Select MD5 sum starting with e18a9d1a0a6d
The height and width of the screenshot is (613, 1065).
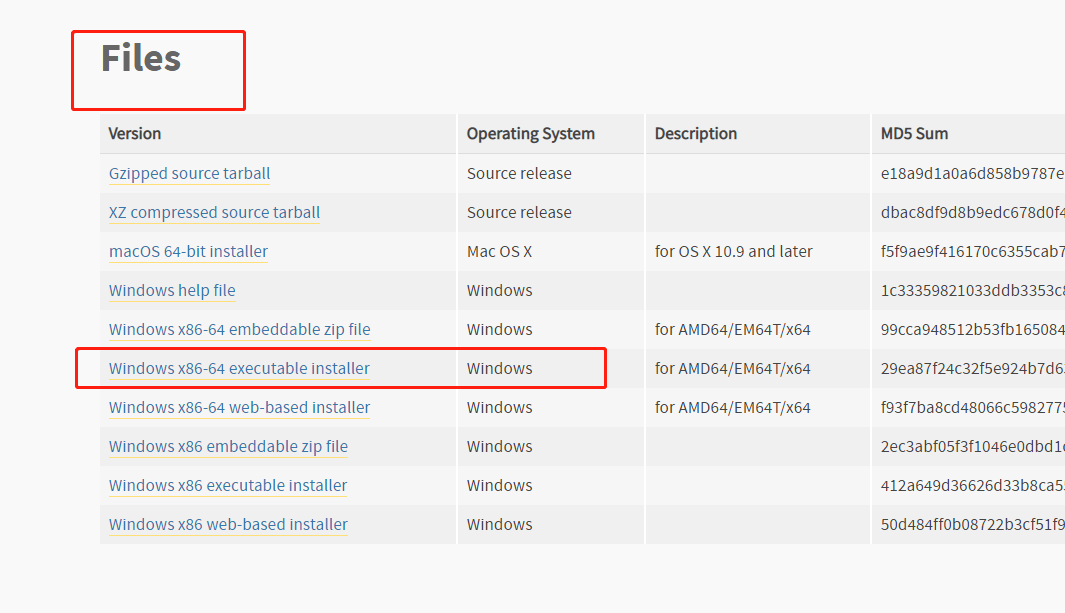973,173
